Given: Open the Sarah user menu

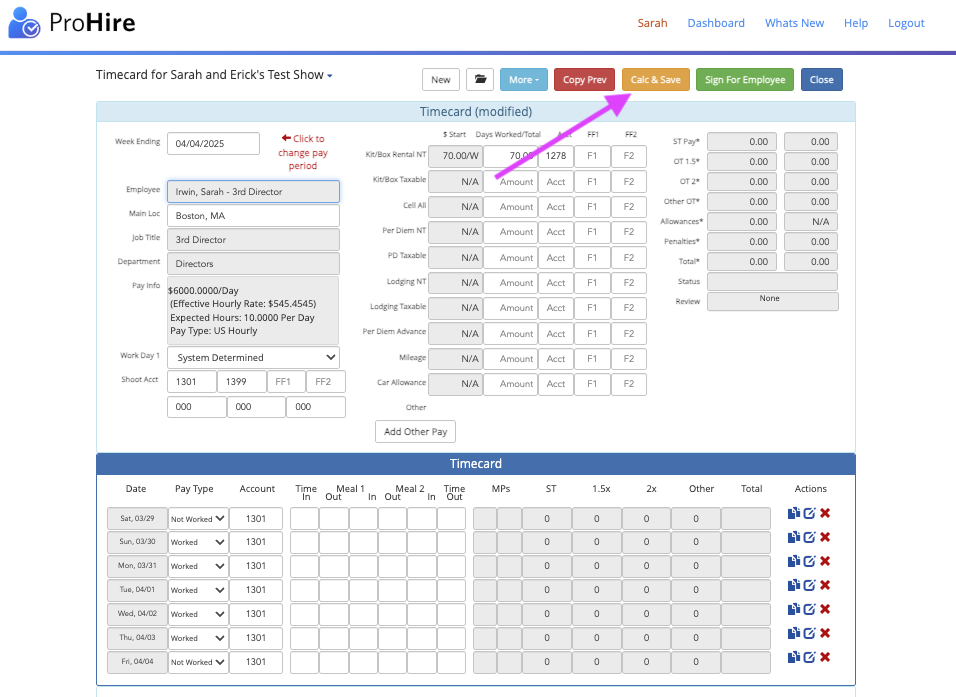Looking at the screenshot, I should click(x=652, y=23).
